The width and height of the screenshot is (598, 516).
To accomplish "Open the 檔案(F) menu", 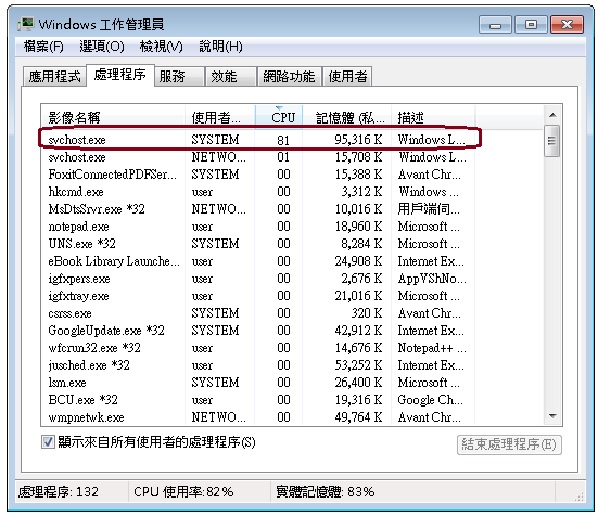I will pyautogui.click(x=43, y=47).
